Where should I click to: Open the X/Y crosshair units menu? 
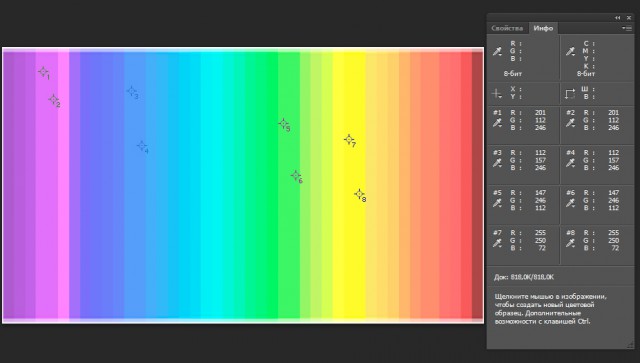point(497,94)
